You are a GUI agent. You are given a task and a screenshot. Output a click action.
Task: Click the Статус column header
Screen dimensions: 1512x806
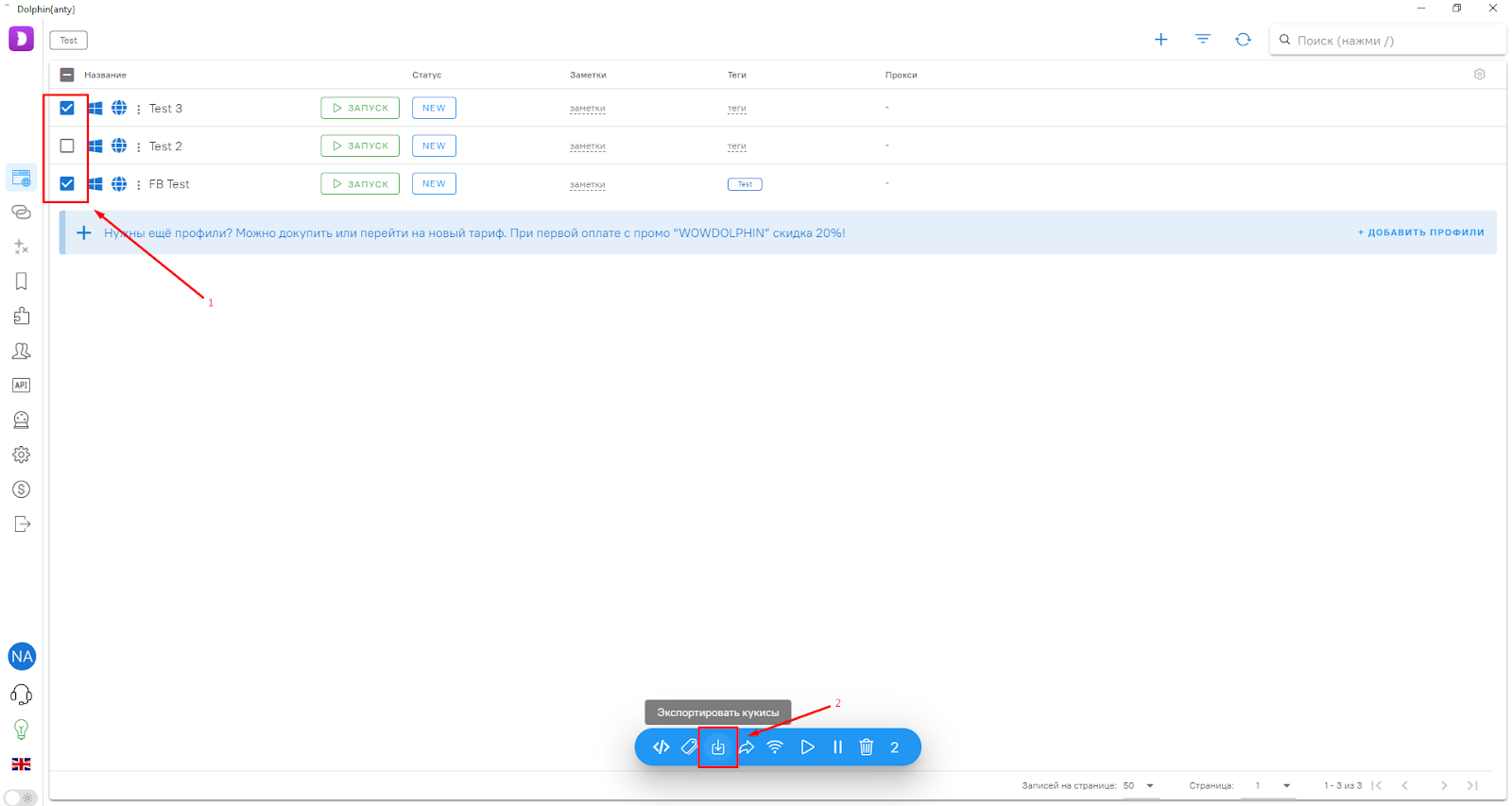coord(426,75)
